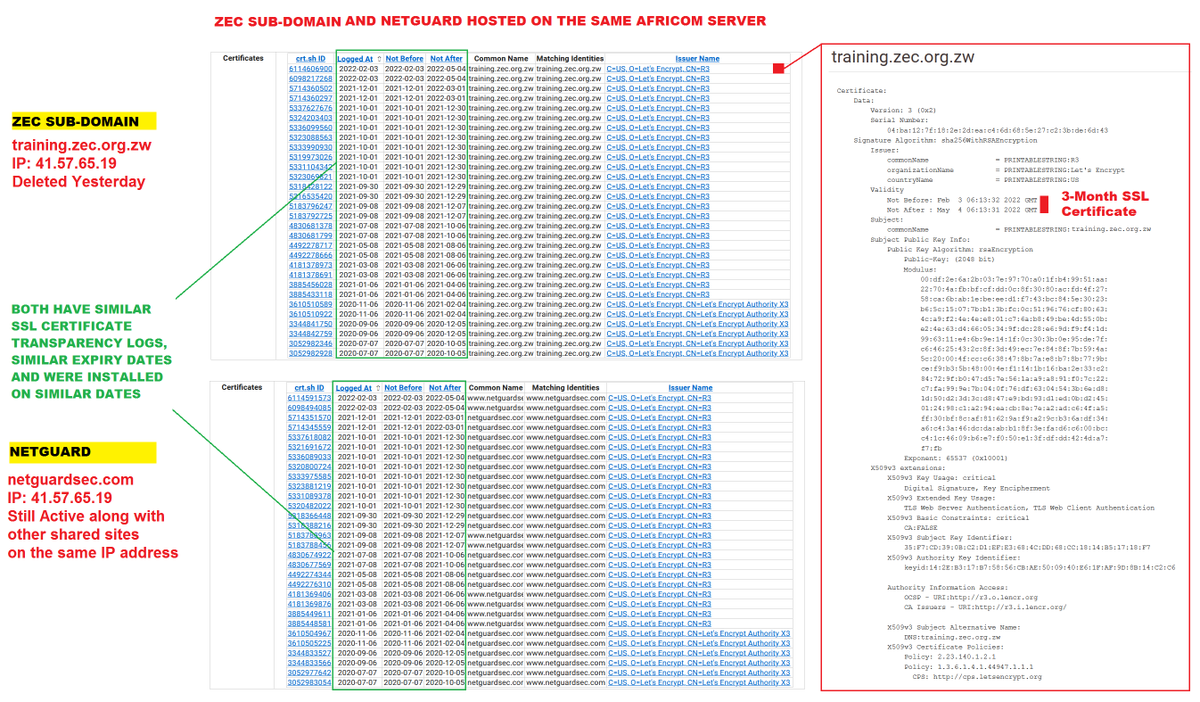Screen dimensions: 1200x702
Task: Click Not After header in training.zec.org.zw table
Action: tap(445, 59)
